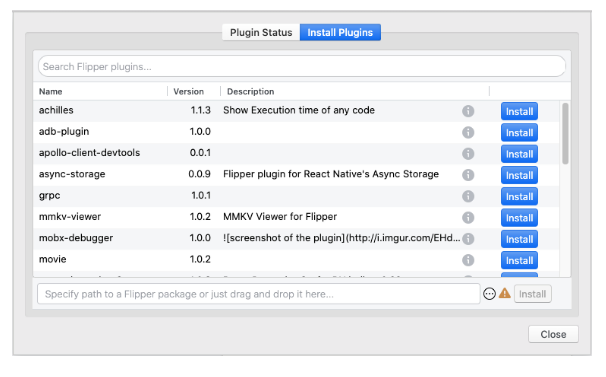The width and height of the screenshot is (606, 377).
Task: Install the mmkv-viewer plugin
Action: pyautogui.click(x=519, y=218)
